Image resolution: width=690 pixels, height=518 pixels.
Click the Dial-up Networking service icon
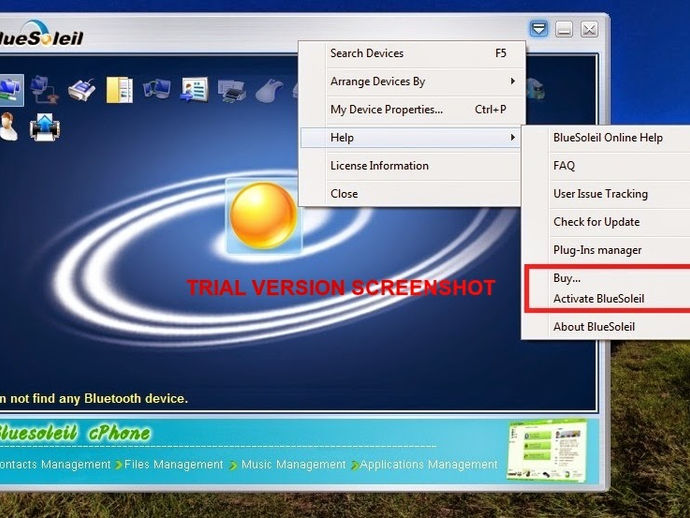pos(44,90)
